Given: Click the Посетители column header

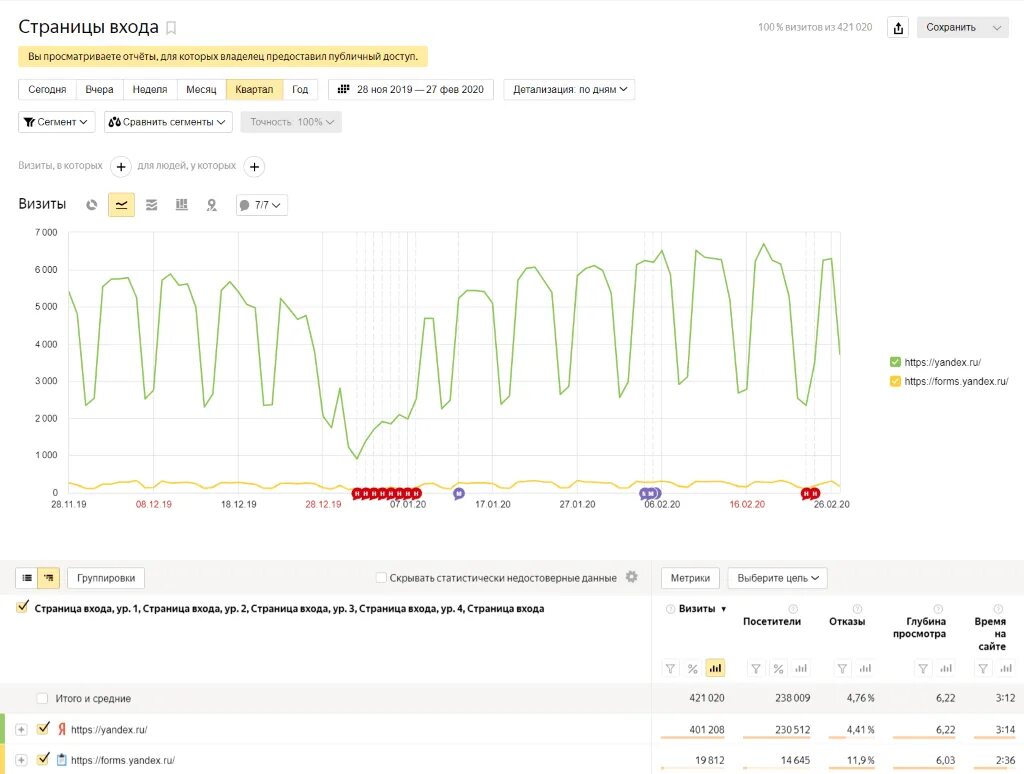Looking at the screenshot, I should (x=772, y=621).
